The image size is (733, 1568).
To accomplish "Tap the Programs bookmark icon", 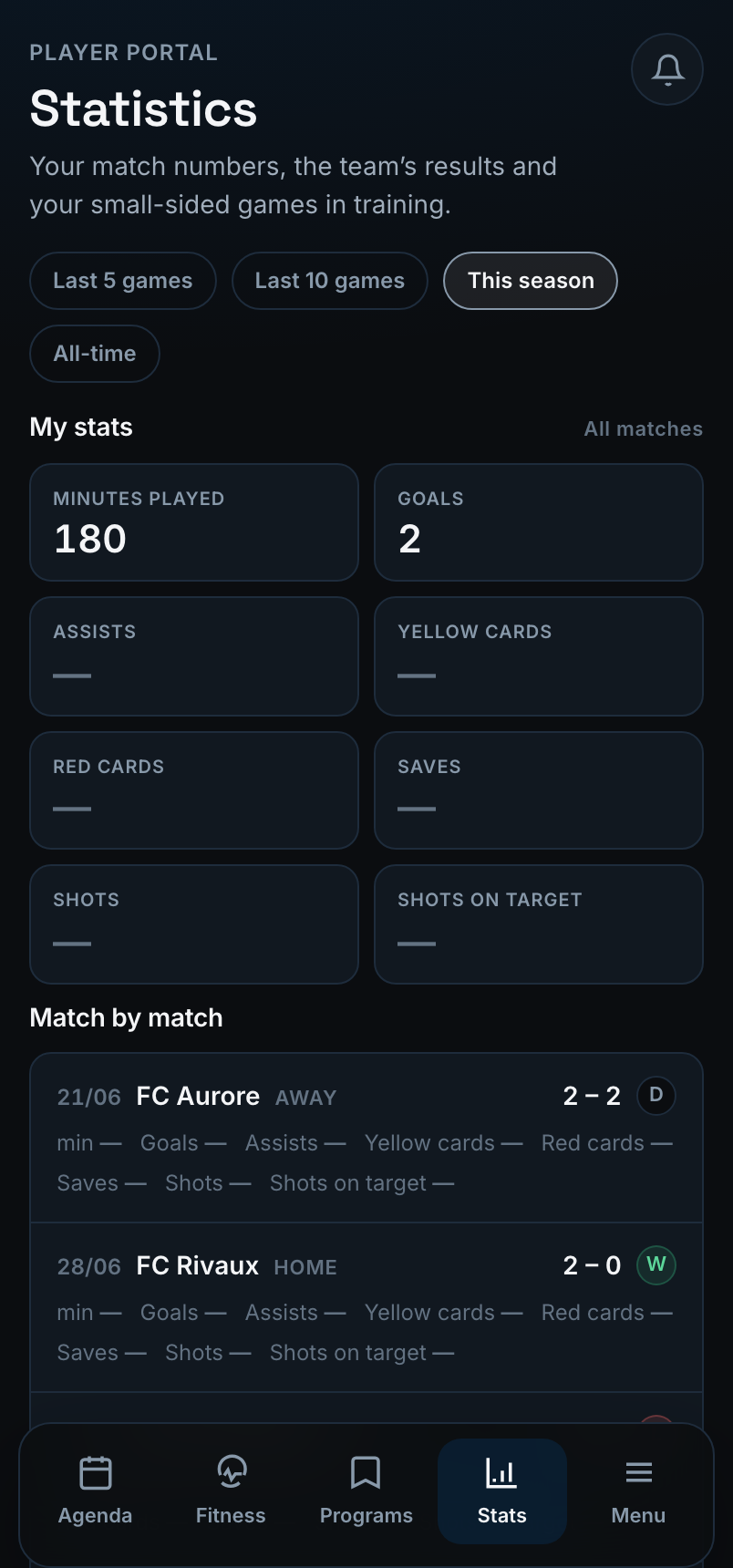I will tap(366, 1472).
